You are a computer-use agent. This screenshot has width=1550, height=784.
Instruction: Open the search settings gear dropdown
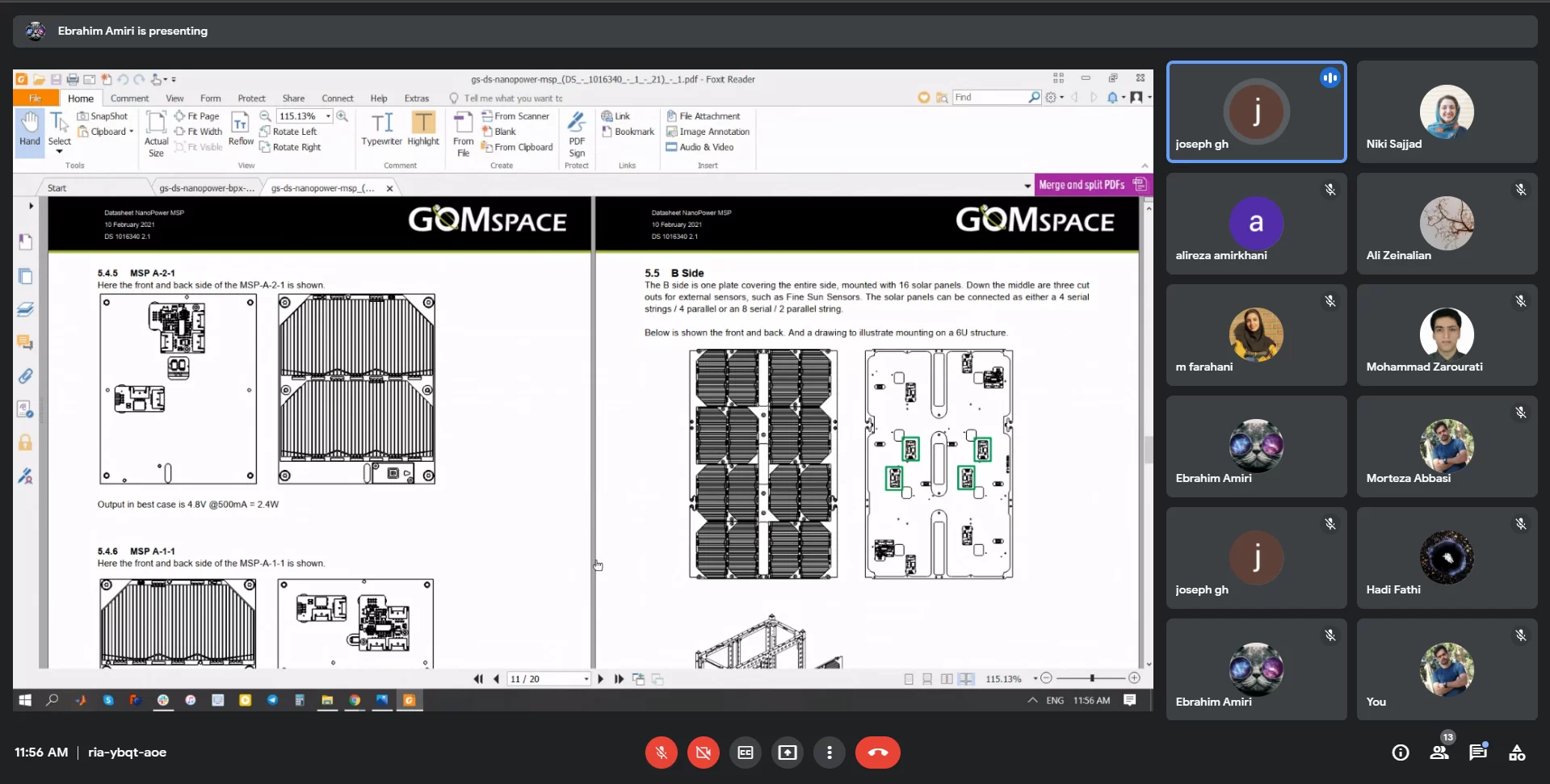(x=1055, y=98)
